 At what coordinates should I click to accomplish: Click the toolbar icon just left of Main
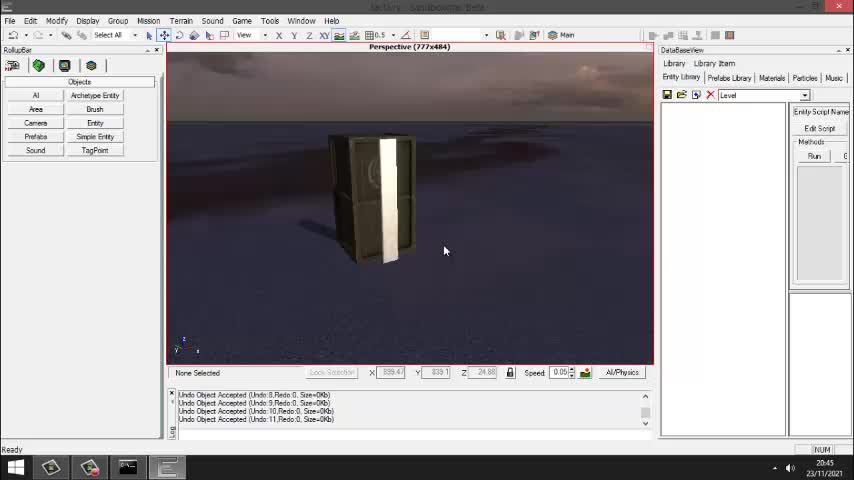[534, 35]
